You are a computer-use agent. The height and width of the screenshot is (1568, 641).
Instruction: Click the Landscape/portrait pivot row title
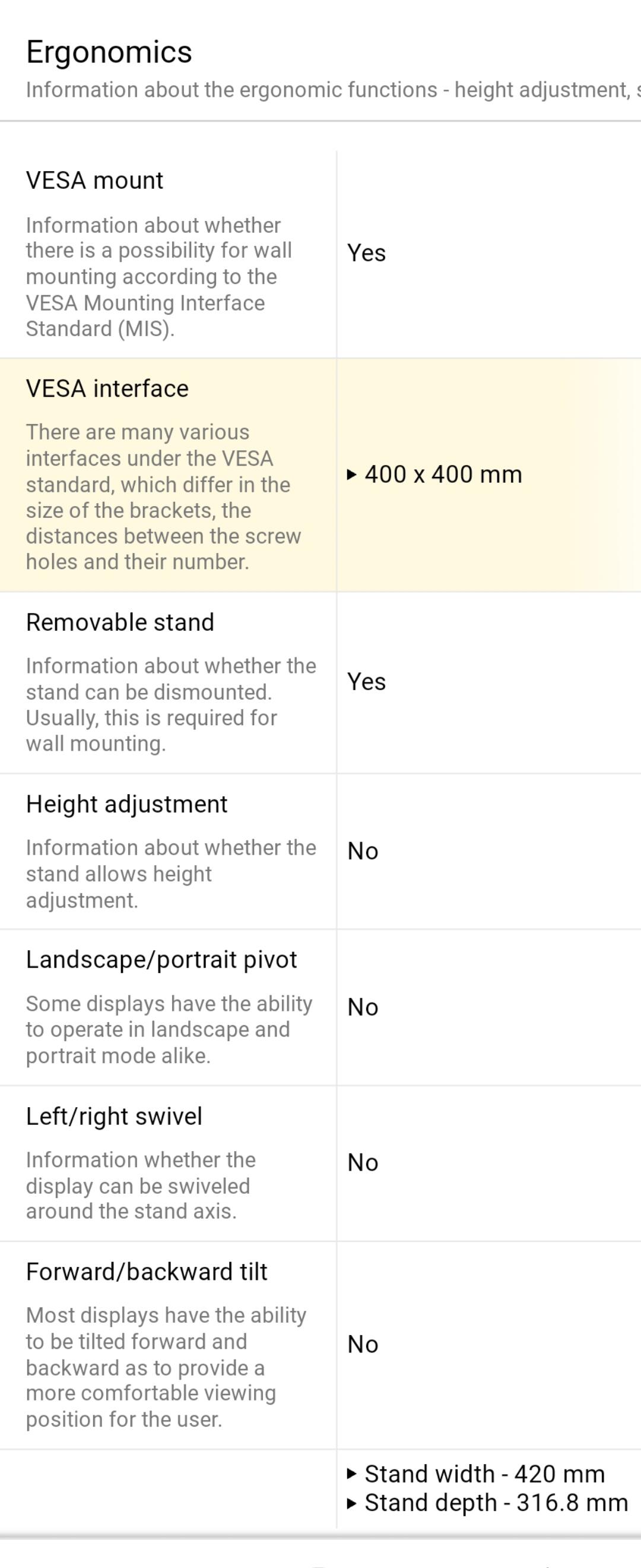tap(161, 959)
